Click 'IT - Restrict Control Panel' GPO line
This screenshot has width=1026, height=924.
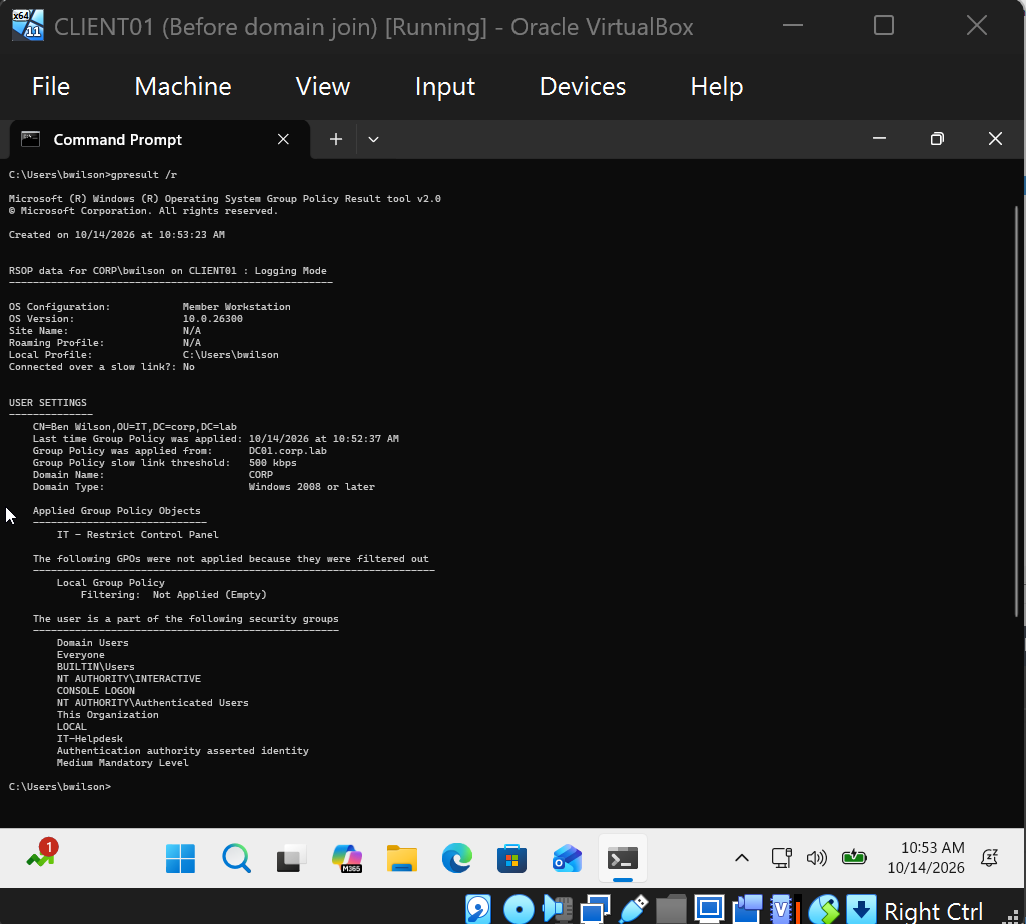coord(137,535)
